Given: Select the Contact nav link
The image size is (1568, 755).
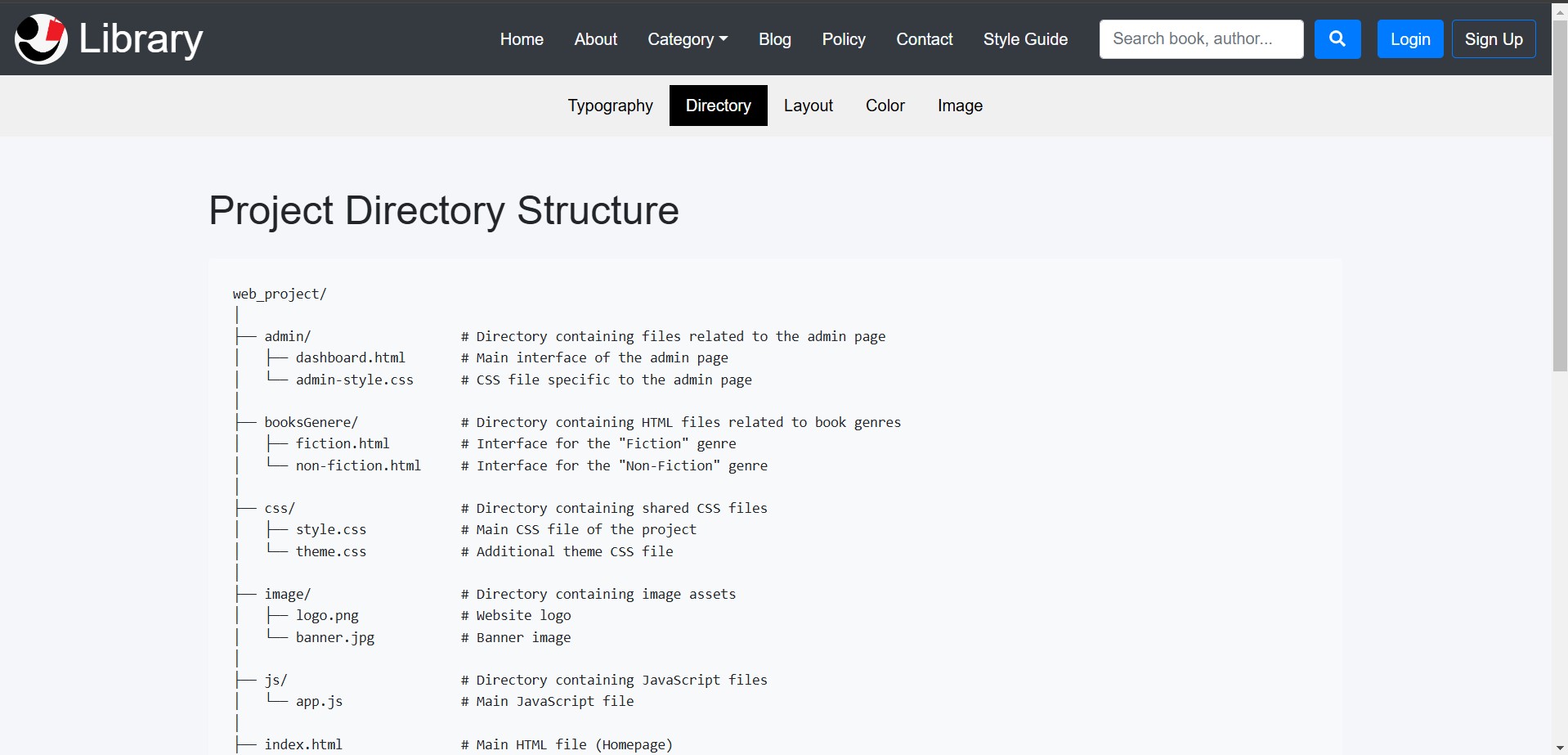Looking at the screenshot, I should 924,39.
